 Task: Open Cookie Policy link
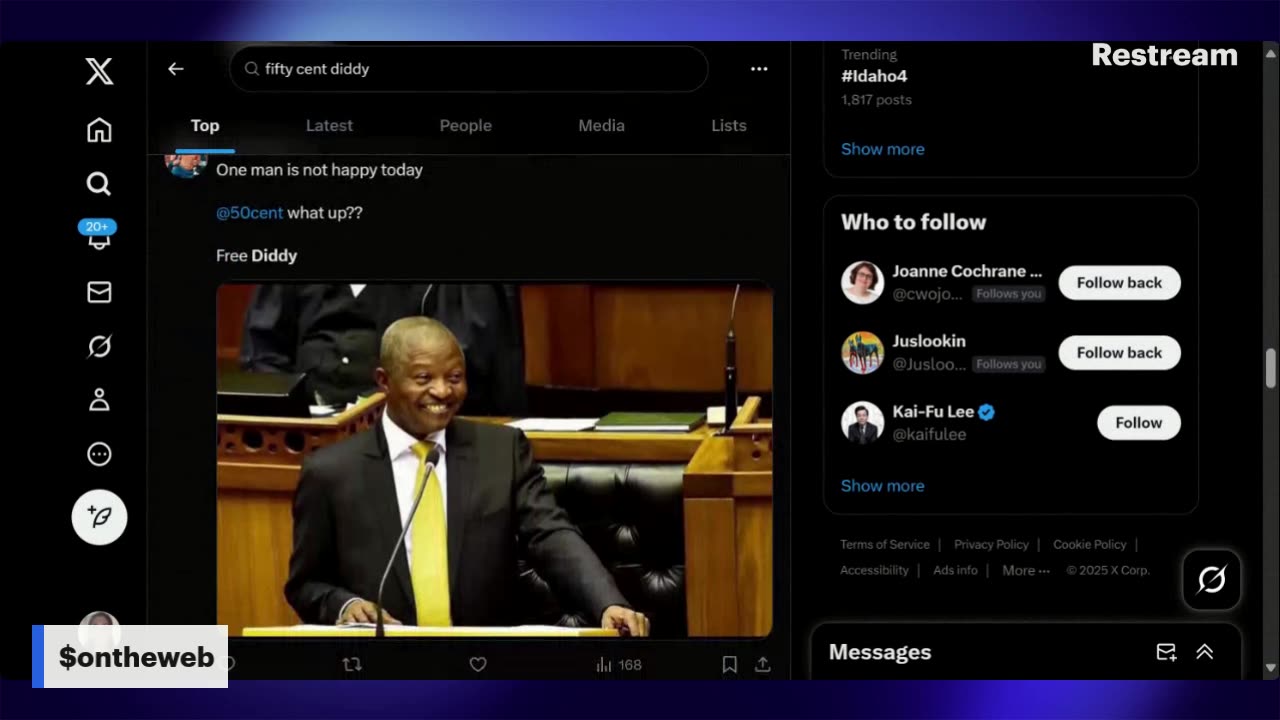coord(1090,545)
